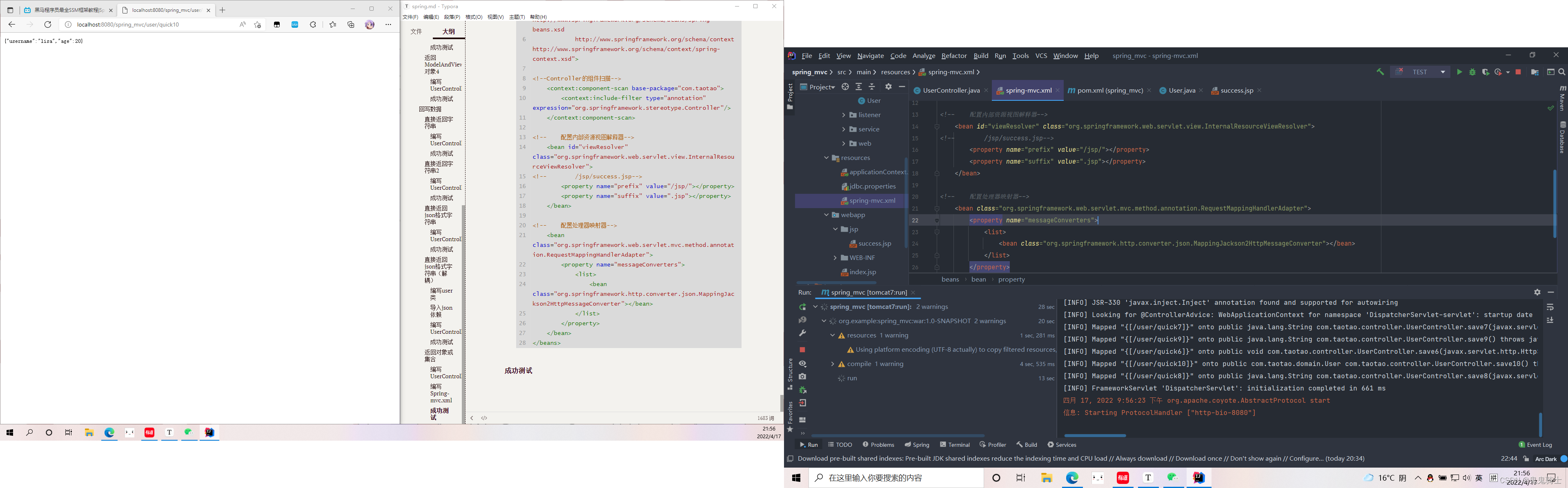Open the Terminal tool window
Viewport: 1568px width, 488px height.
(x=954, y=445)
